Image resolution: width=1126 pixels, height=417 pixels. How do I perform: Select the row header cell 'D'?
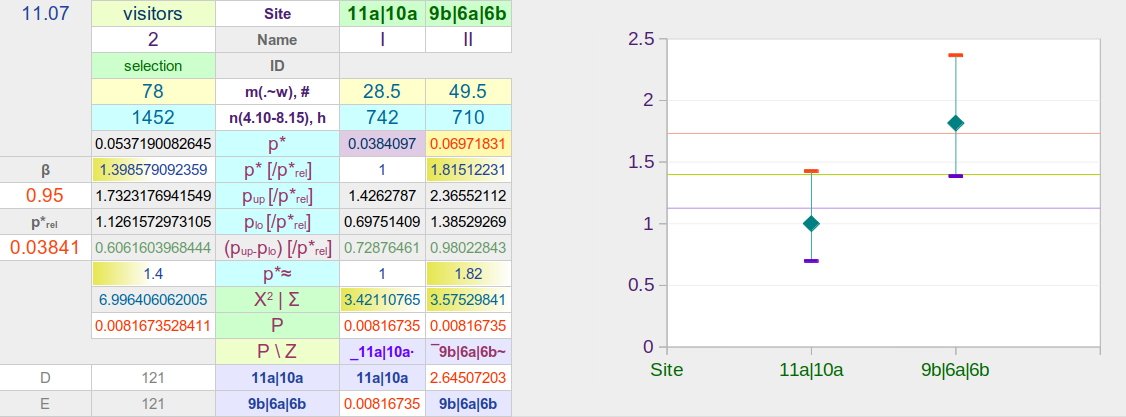[45, 377]
